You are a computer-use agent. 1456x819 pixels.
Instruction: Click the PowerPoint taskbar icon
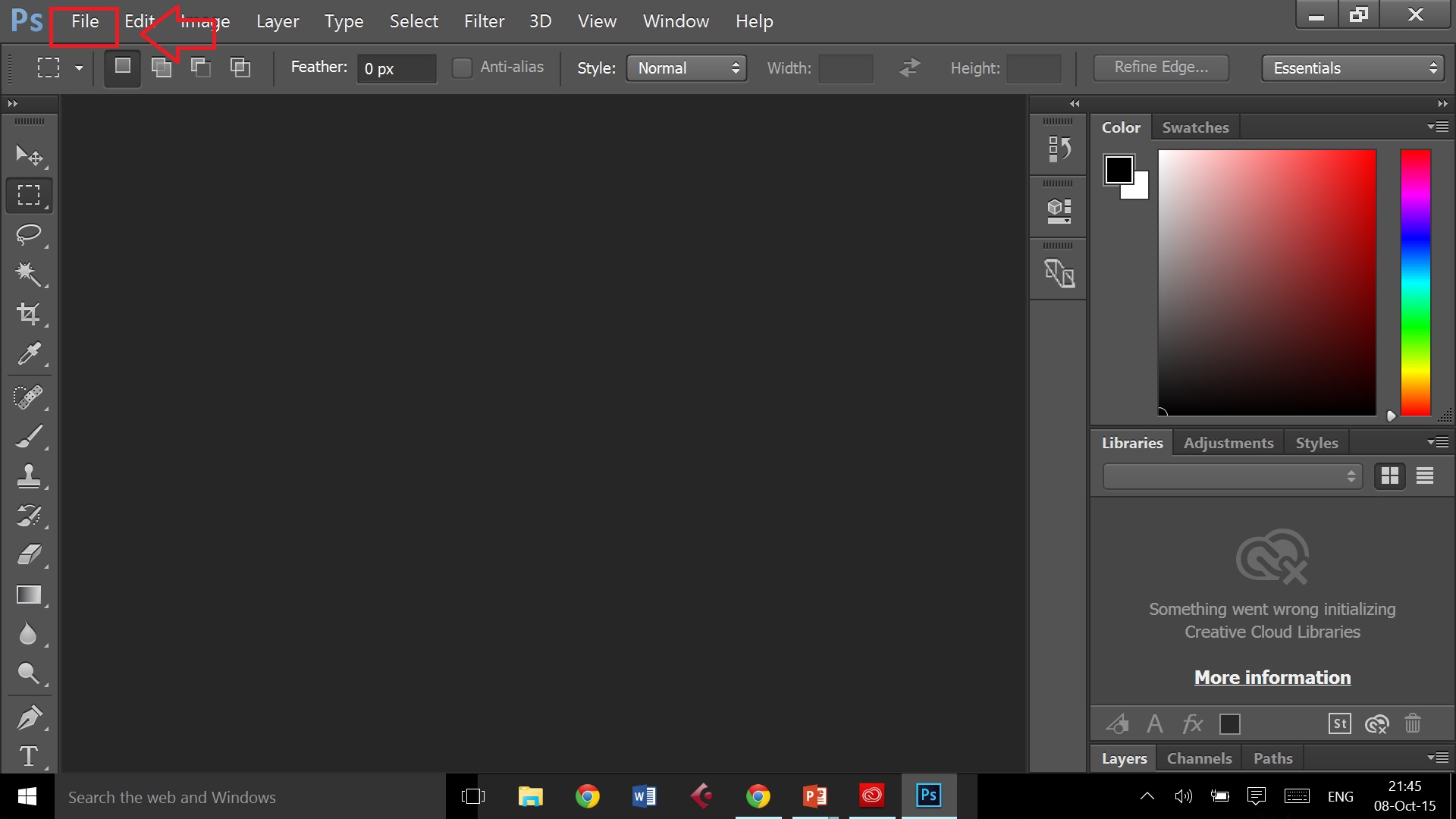pyautogui.click(x=815, y=796)
